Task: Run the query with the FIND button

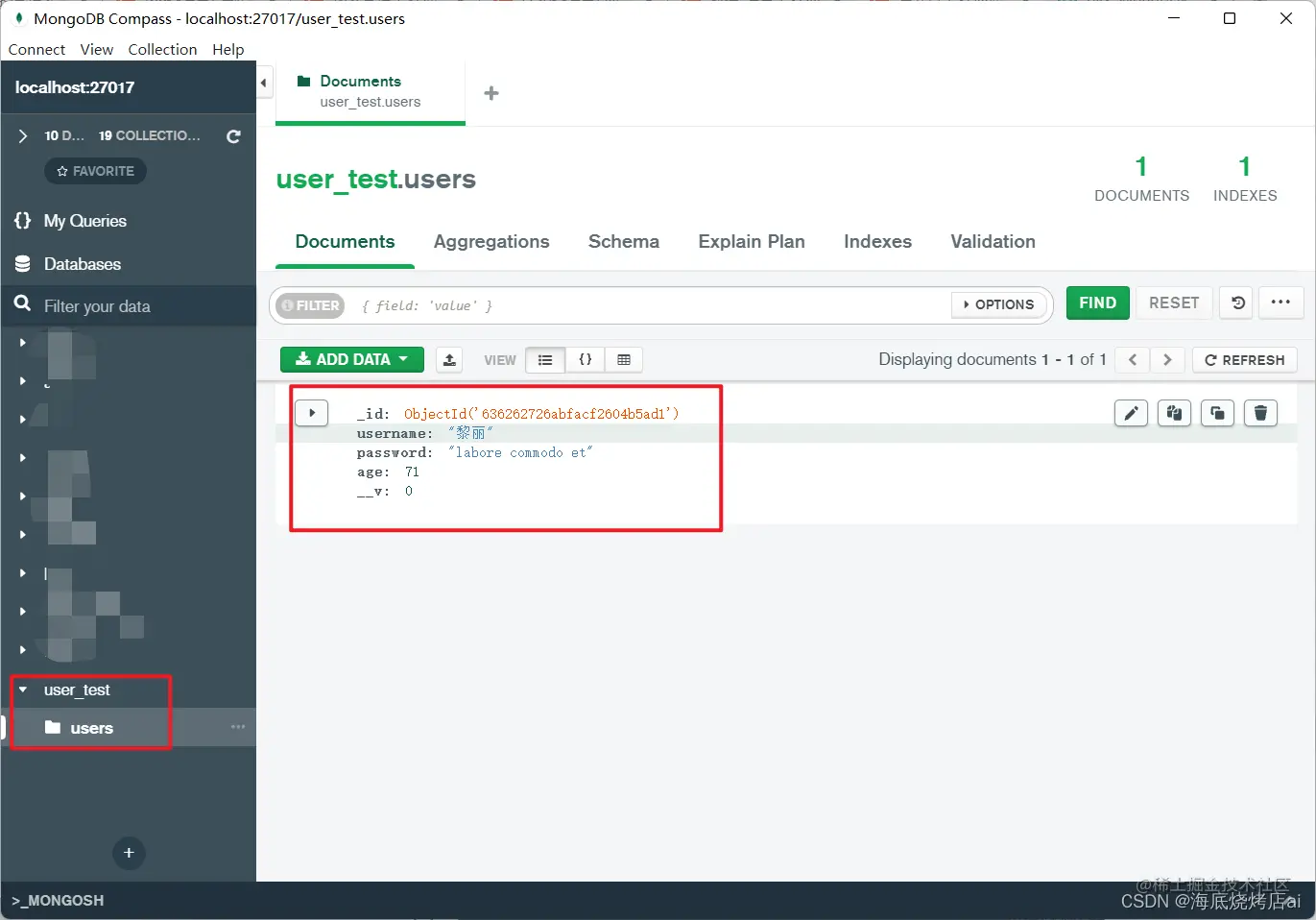Action: pos(1097,303)
